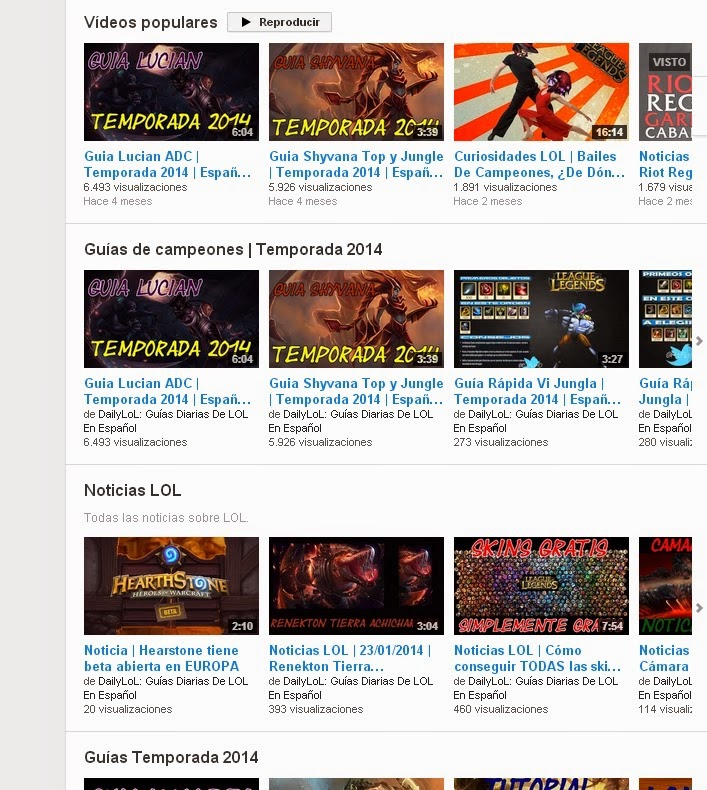
Task: Open the VISTO Riot thumbnail in Vídeos populares
Action: [665, 92]
